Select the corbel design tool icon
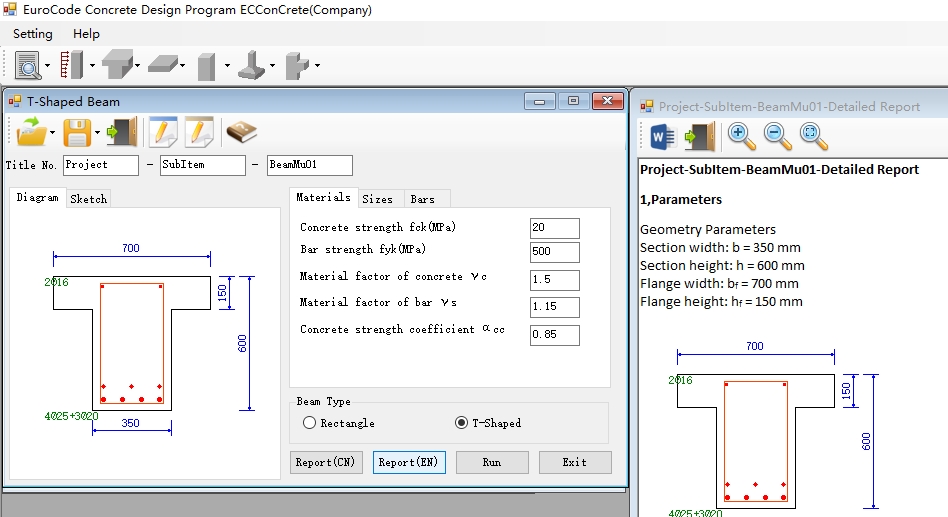The width and height of the screenshot is (948, 517). point(296,65)
